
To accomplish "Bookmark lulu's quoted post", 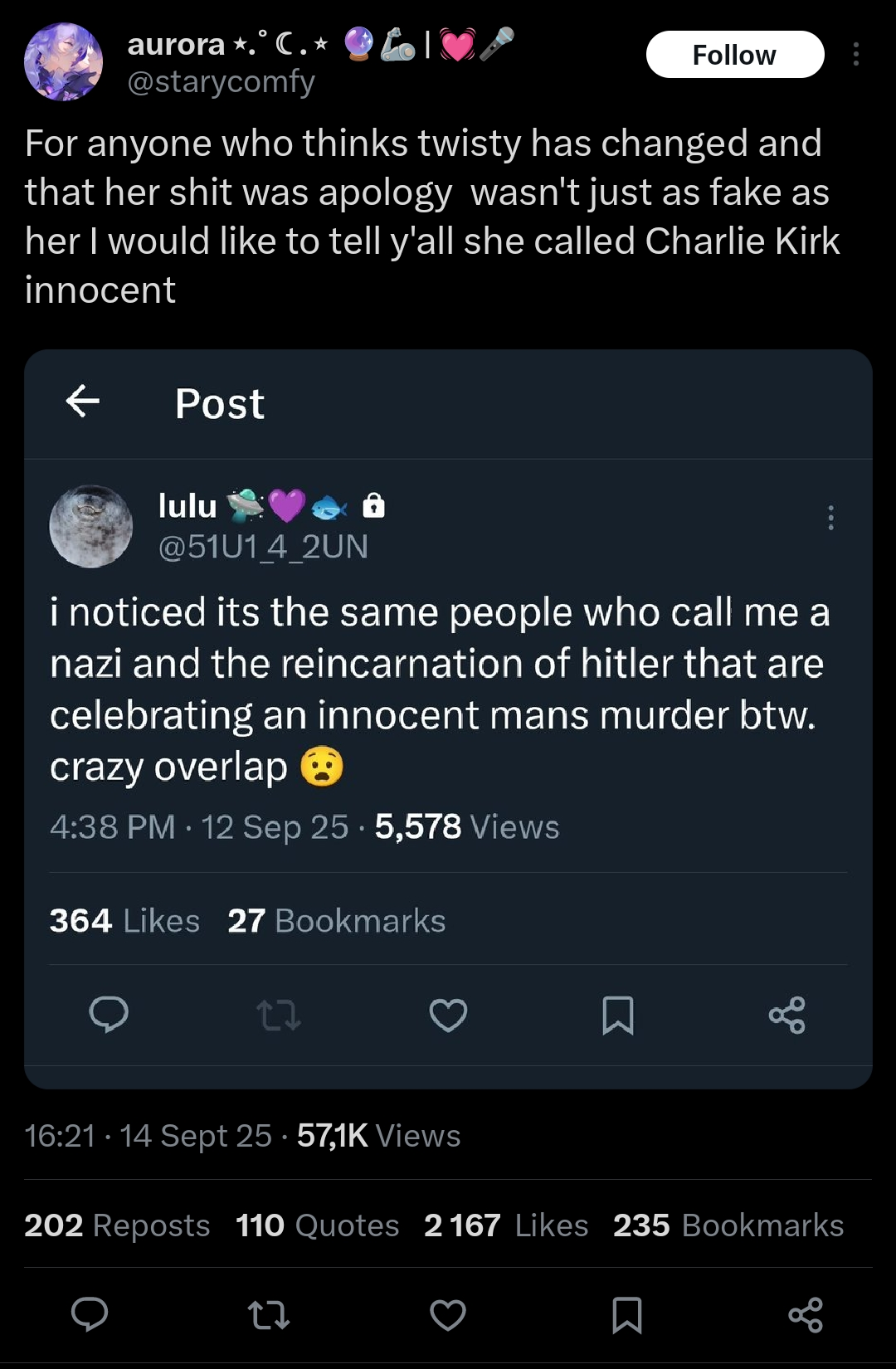I will [618, 1015].
